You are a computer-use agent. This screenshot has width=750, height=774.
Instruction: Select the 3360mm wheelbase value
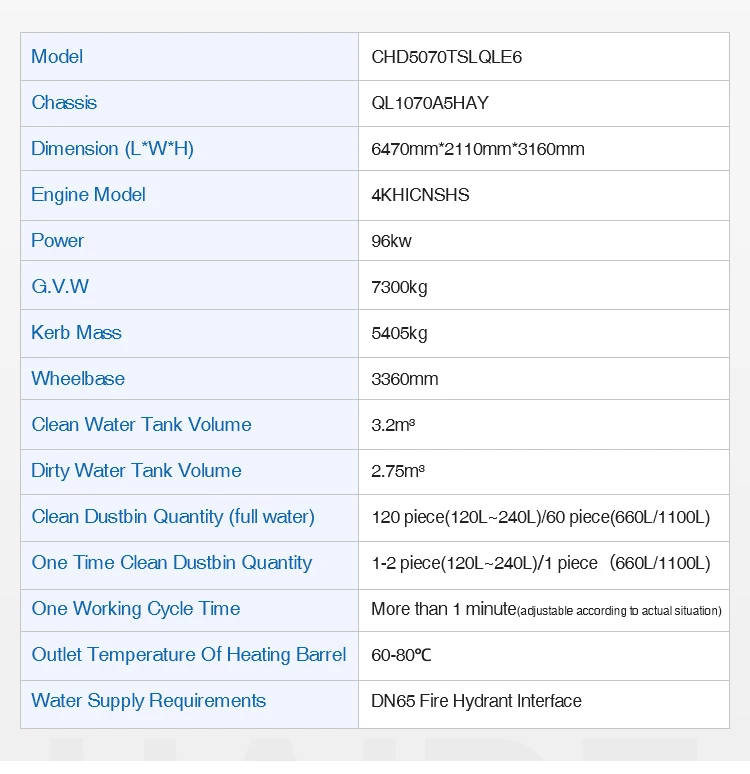[404, 379]
